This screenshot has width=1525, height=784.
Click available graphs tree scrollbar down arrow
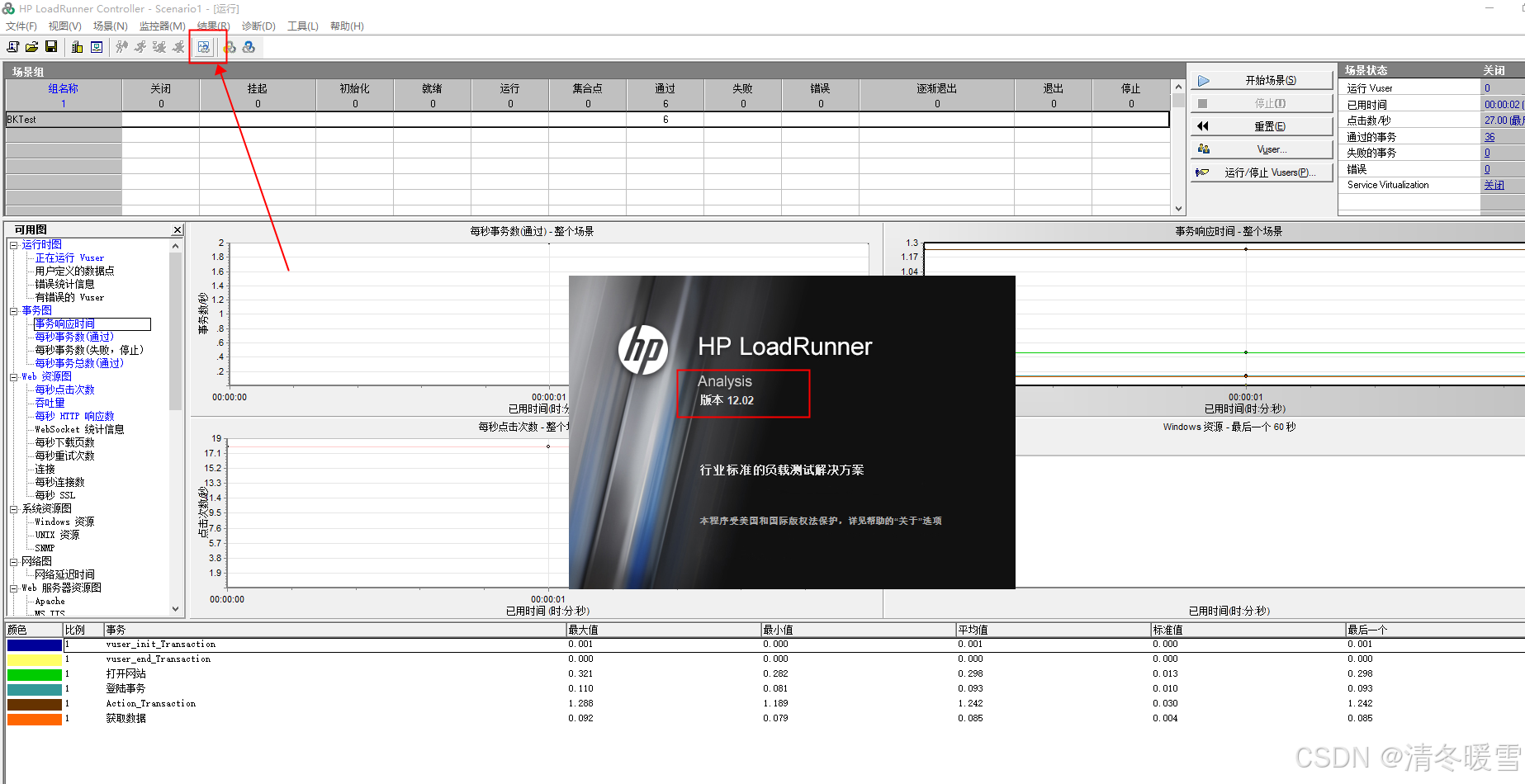(x=175, y=609)
